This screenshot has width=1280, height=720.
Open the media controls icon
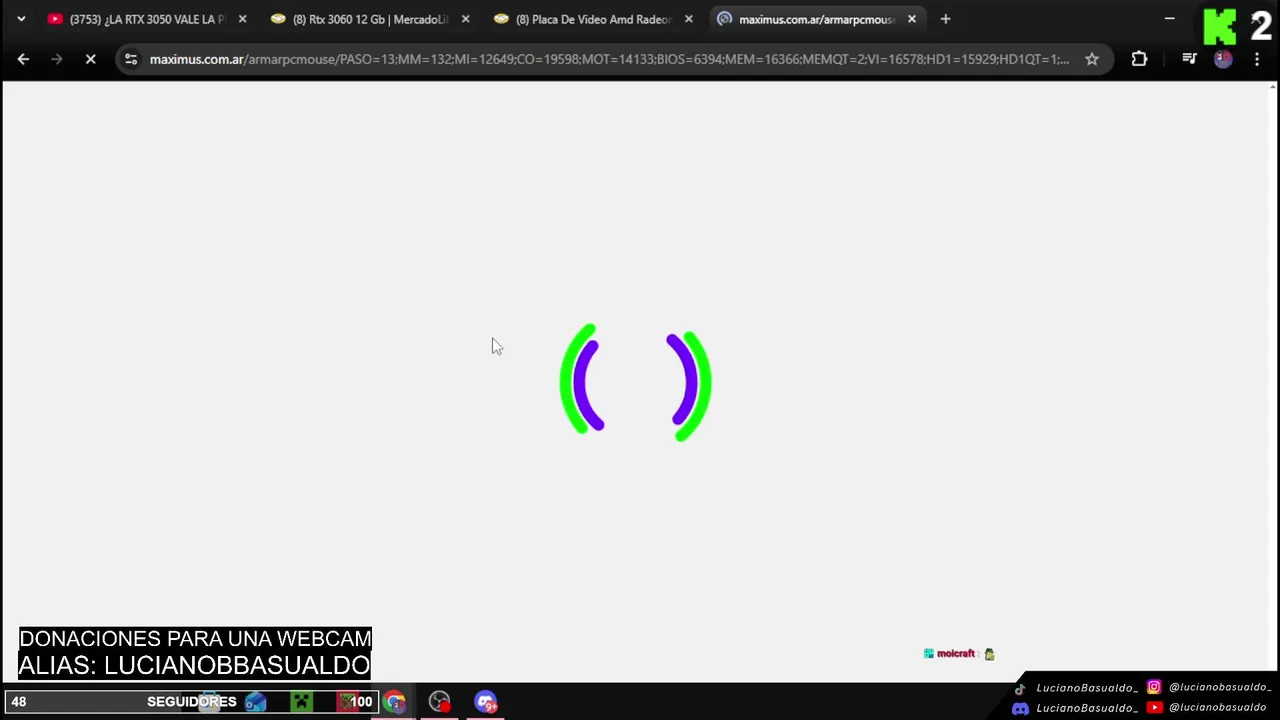tap(1189, 59)
